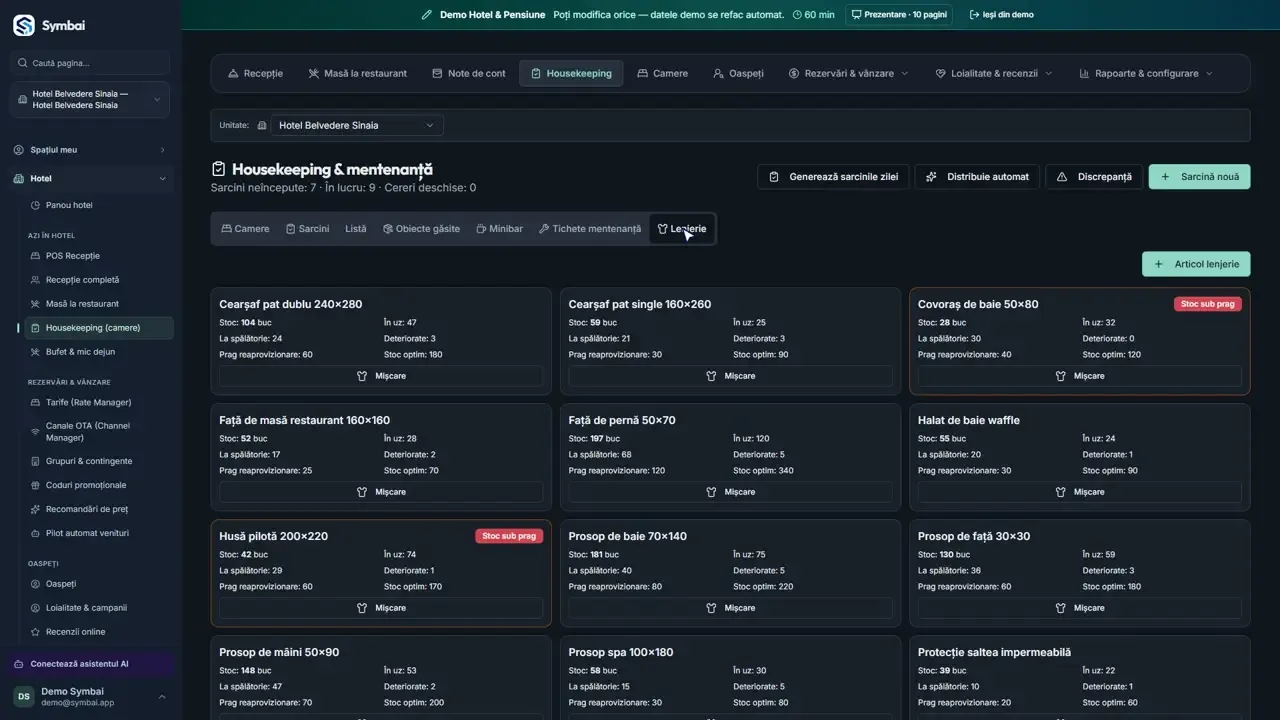Expand Spațiul meu sidebar item
The height and width of the screenshot is (720, 1280).
90,150
